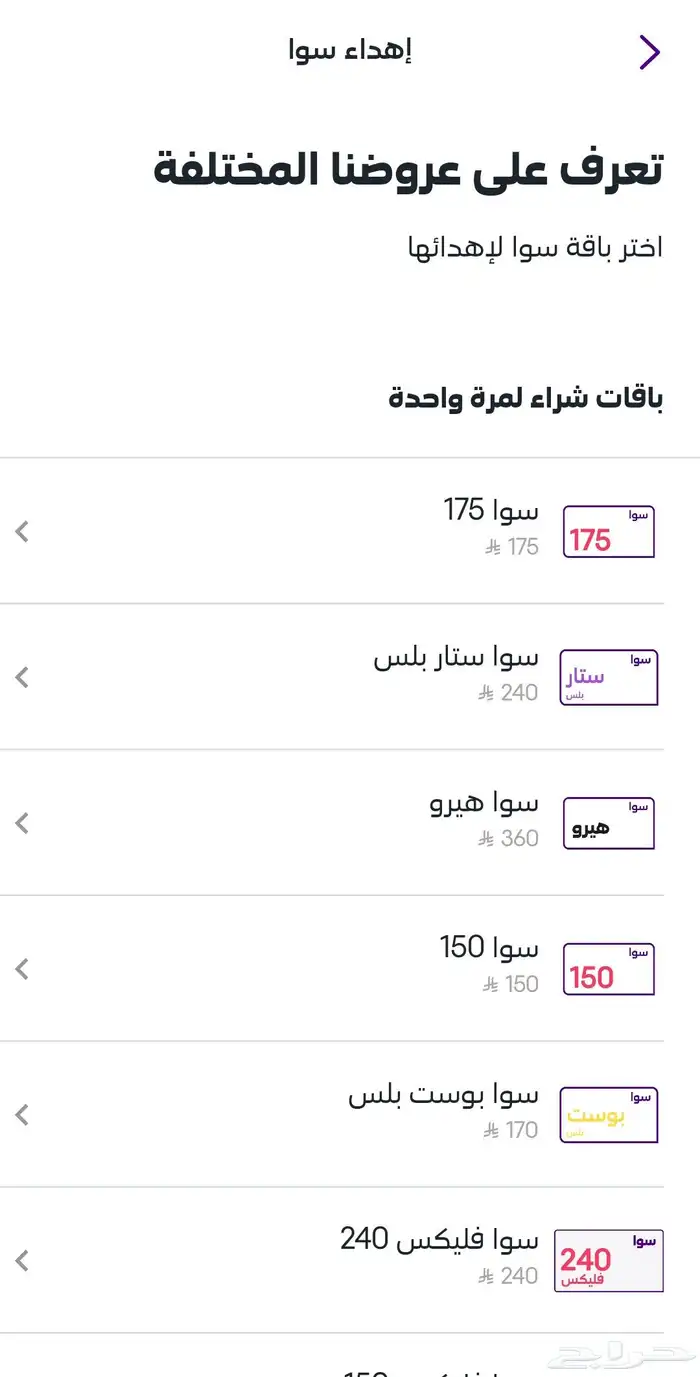
Task: Tap the purple back arrow at the top
Action: coord(650,50)
